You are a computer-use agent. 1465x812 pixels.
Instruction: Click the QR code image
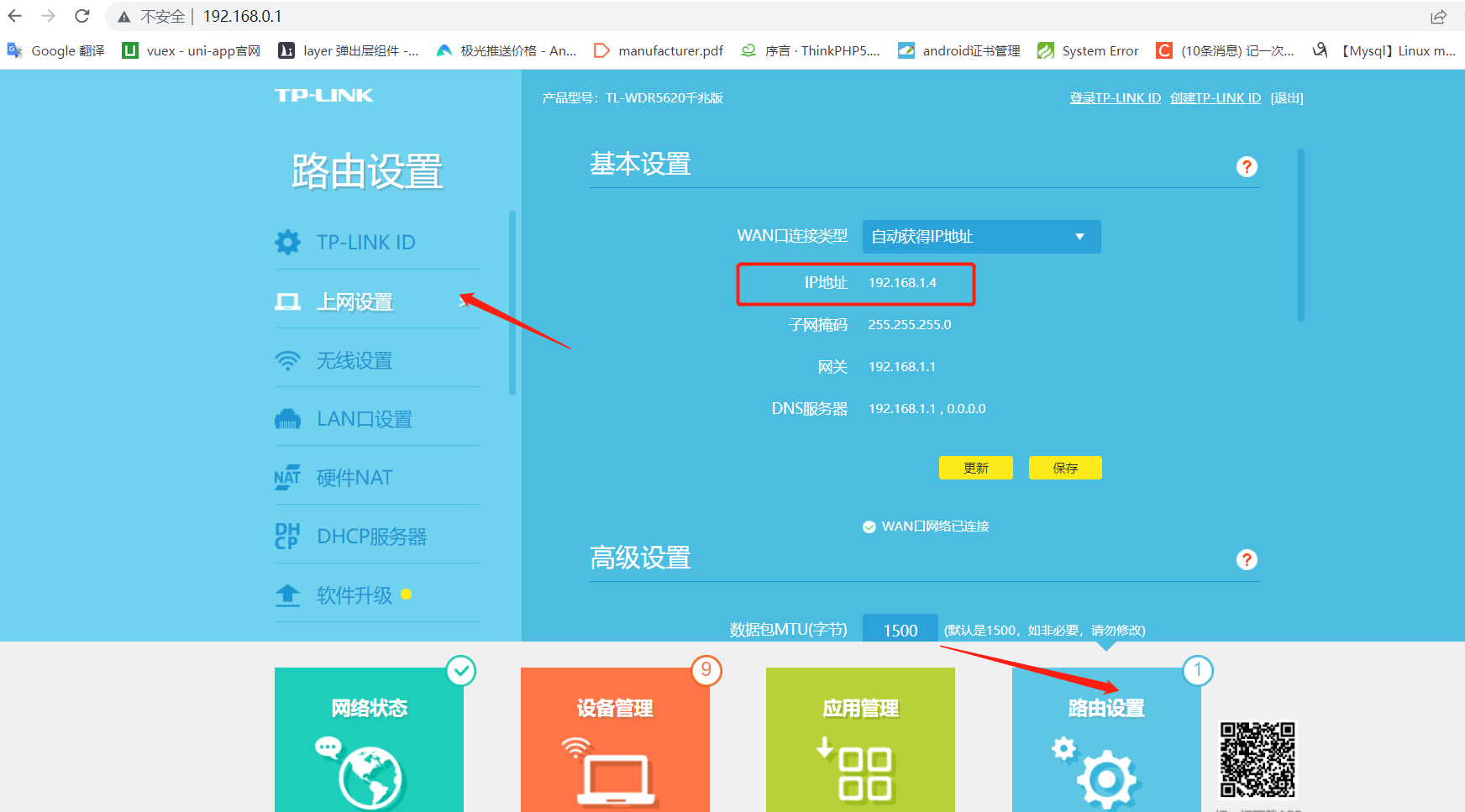(x=1258, y=759)
